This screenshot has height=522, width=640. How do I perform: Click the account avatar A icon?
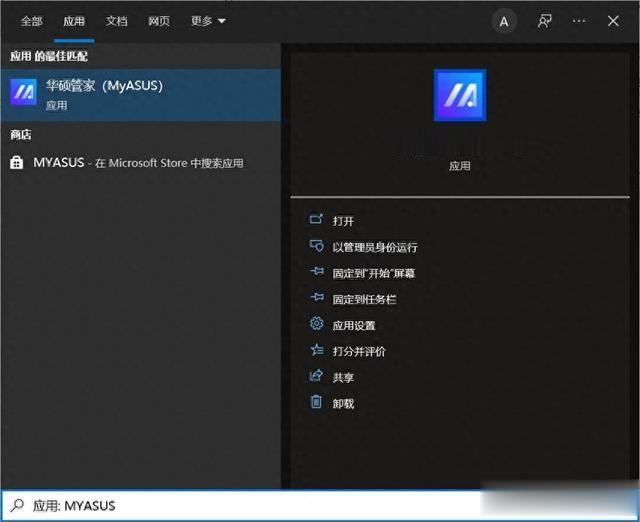click(504, 22)
